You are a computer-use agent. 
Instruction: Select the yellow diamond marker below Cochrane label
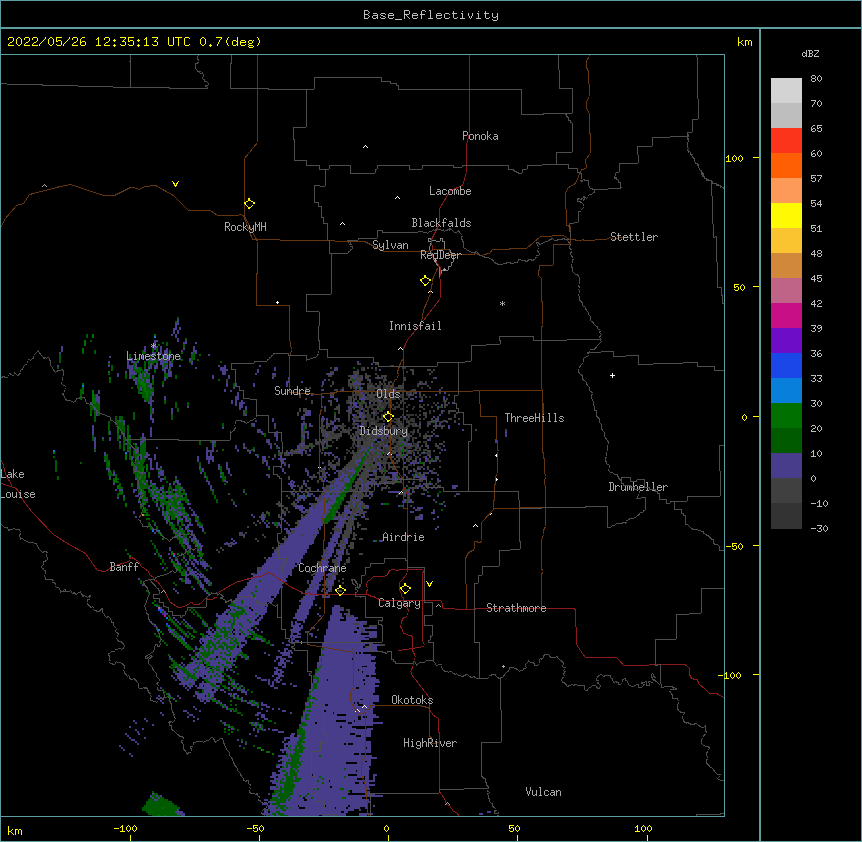coord(340,591)
